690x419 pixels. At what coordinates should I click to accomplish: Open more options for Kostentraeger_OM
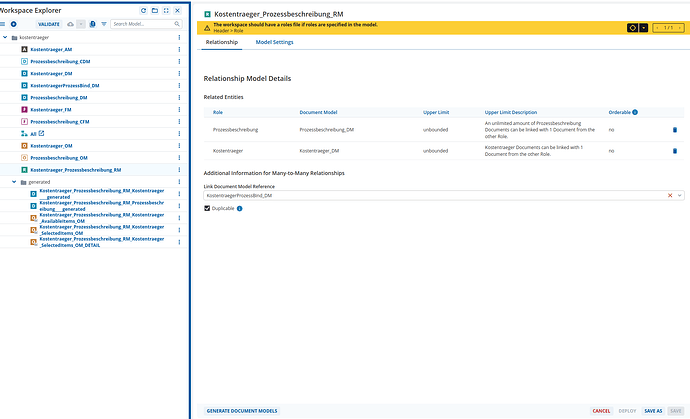point(179,146)
